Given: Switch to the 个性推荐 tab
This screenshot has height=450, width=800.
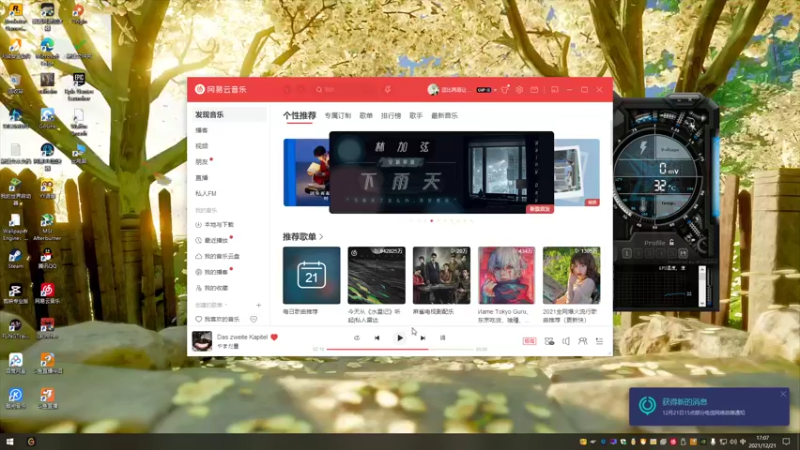Looking at the screenshot, I should 299,116.
